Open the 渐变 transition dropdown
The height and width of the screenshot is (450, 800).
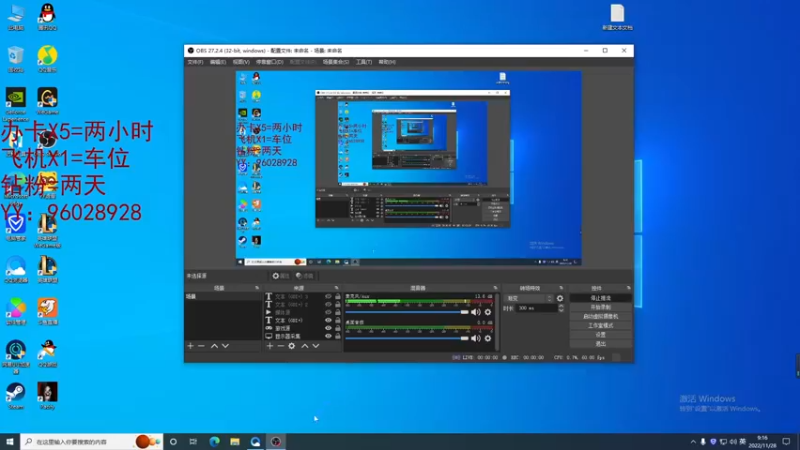pyautogui.click(x=529, y=298)
